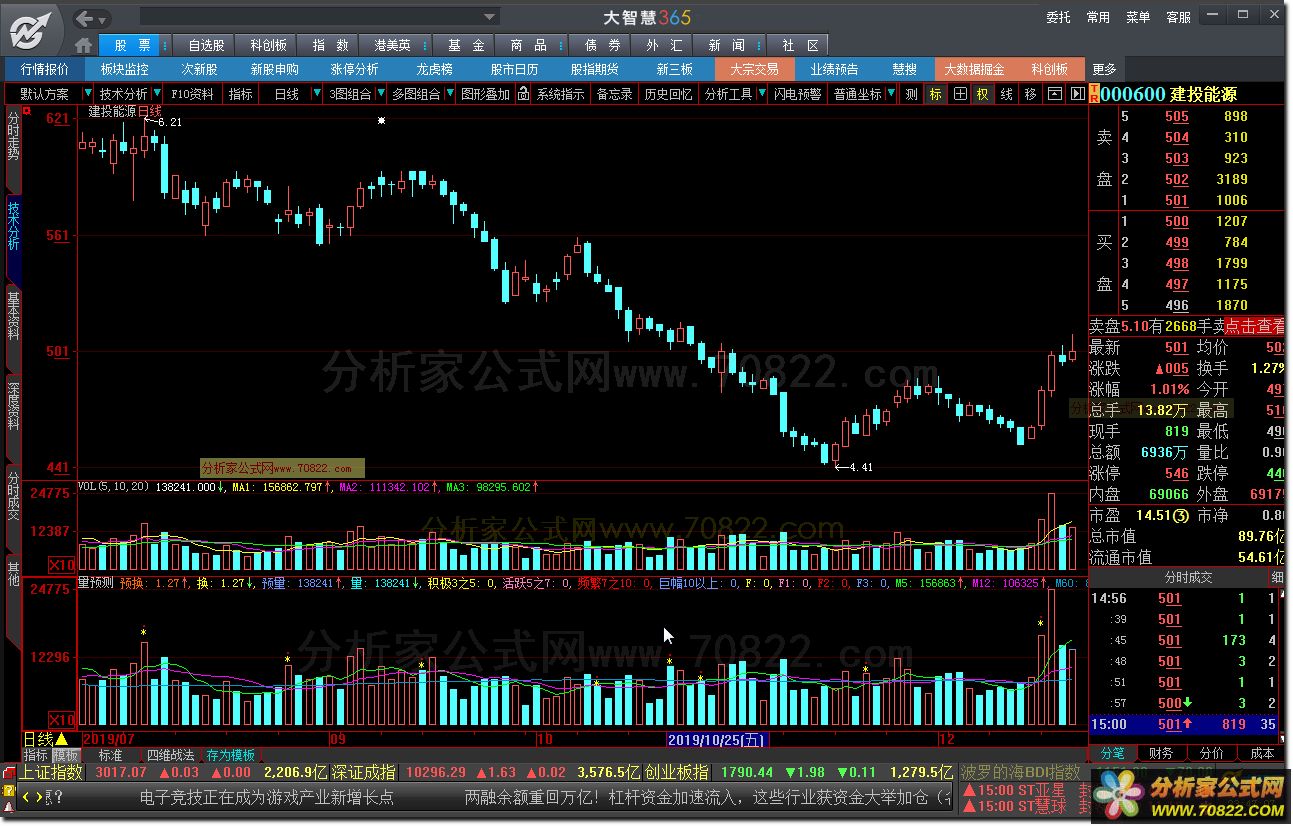
Task: Click the 历史回忆 button
Action: pyautogui.click(x=668, y=94)
